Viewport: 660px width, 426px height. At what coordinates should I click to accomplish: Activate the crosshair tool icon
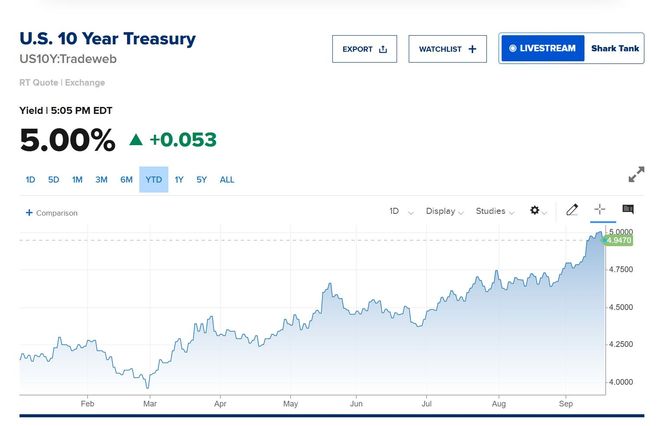[599, 209]
